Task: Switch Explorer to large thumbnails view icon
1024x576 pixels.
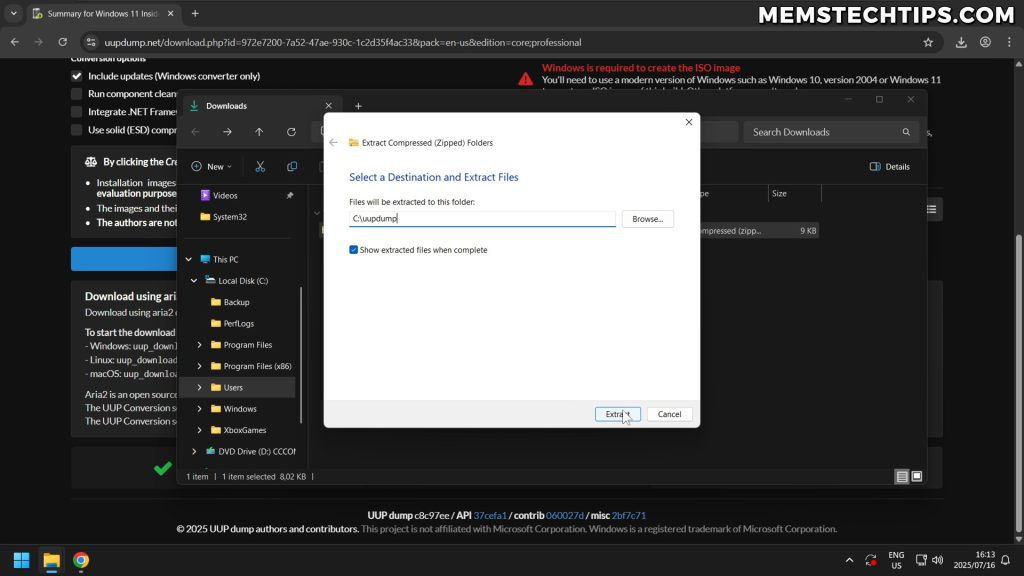Action: tap(917, 477)
